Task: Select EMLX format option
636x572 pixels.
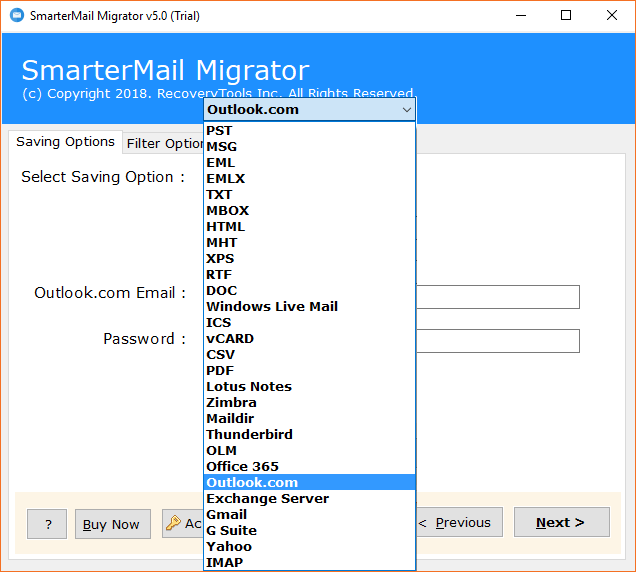Action: tap(309, 178)
